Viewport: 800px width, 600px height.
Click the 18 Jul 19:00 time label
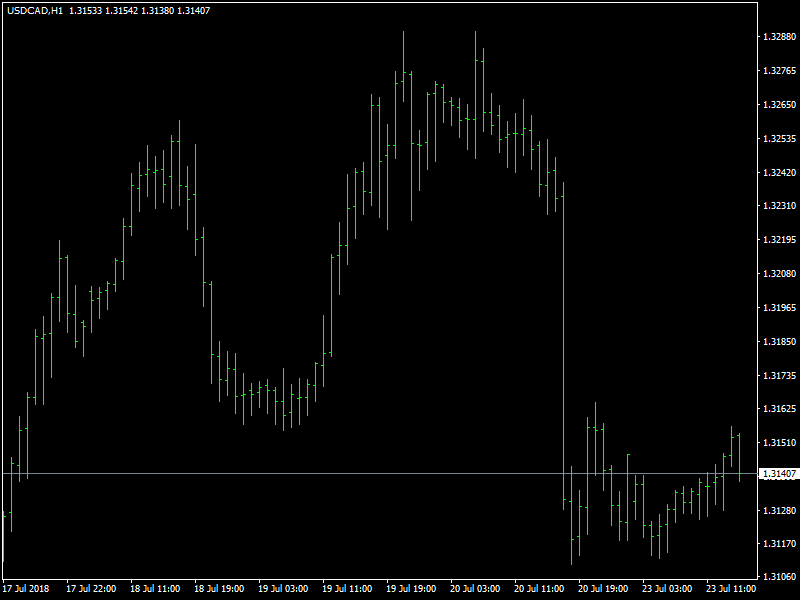pos(219,589)
